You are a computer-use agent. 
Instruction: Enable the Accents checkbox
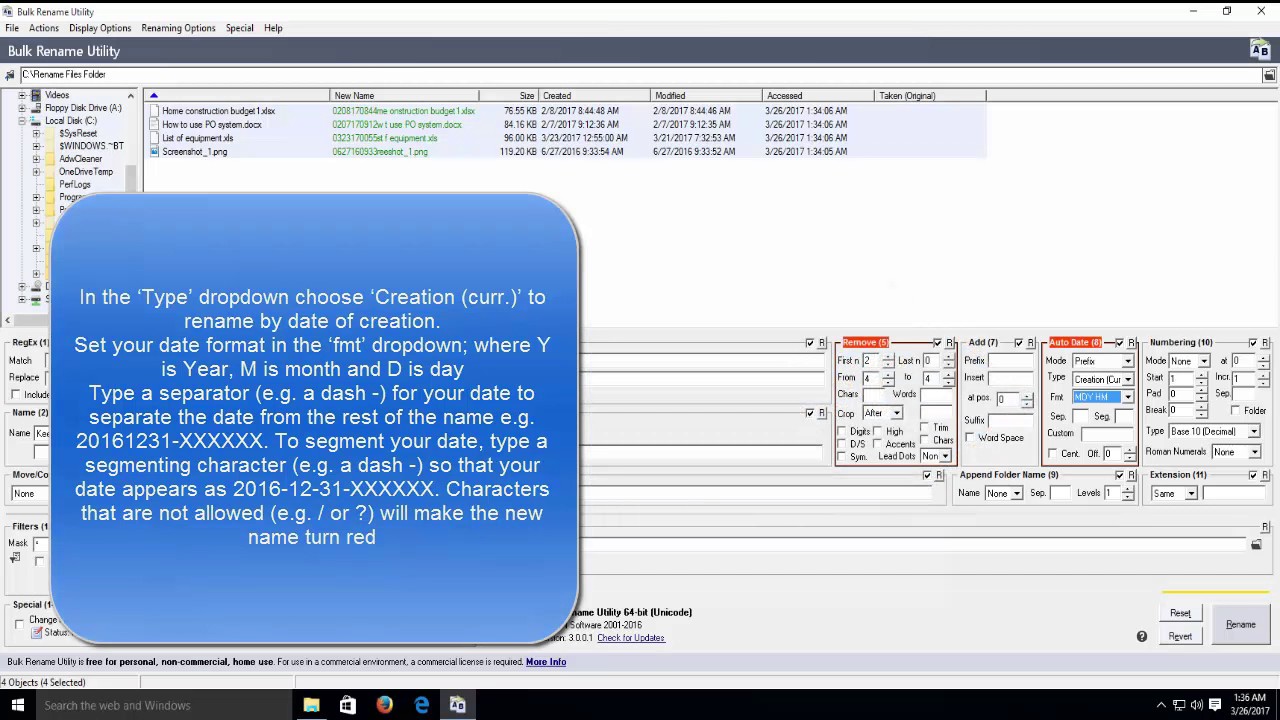[x=877, y=444]
